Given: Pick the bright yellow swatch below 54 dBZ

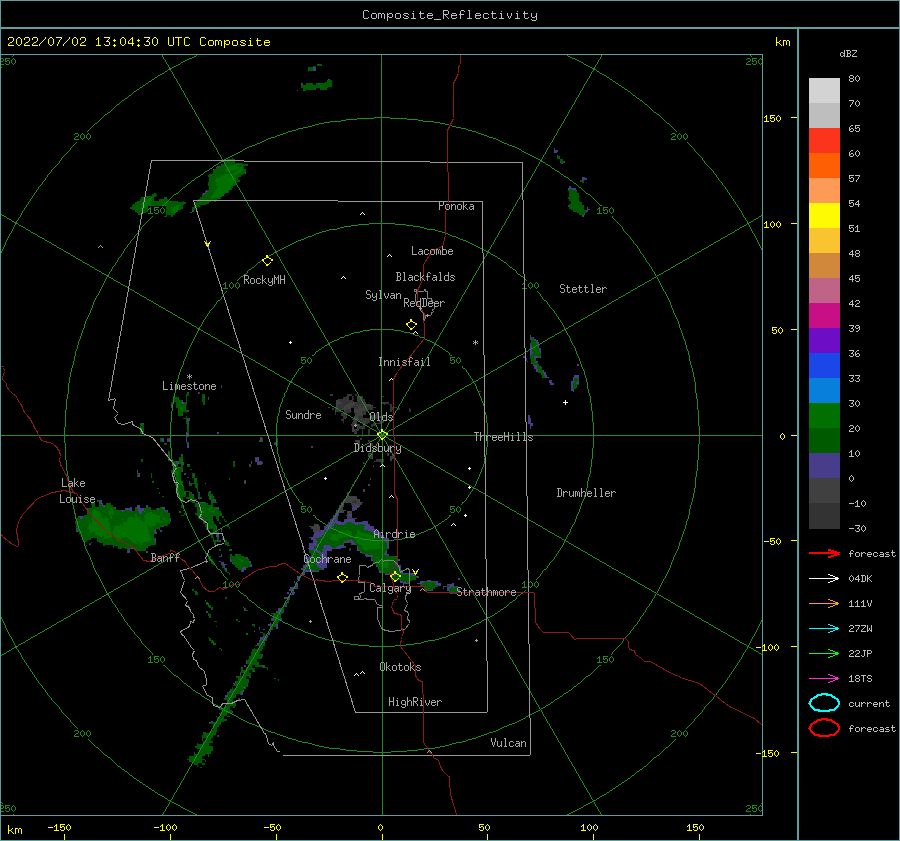Looking at the screenshot, I should pyautogui.click(x=824, y=215).
